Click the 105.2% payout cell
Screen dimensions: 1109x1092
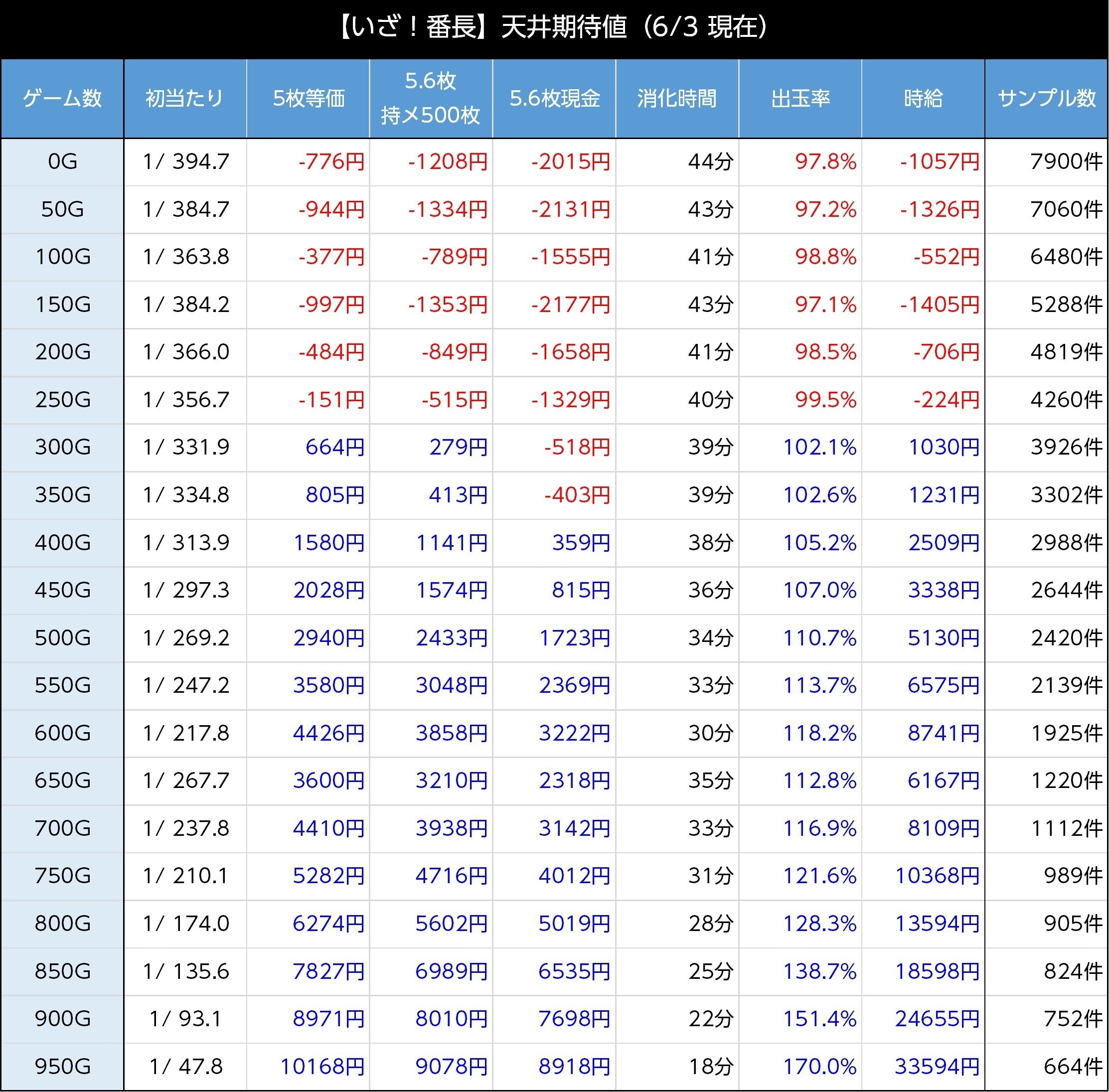point(800,543)
